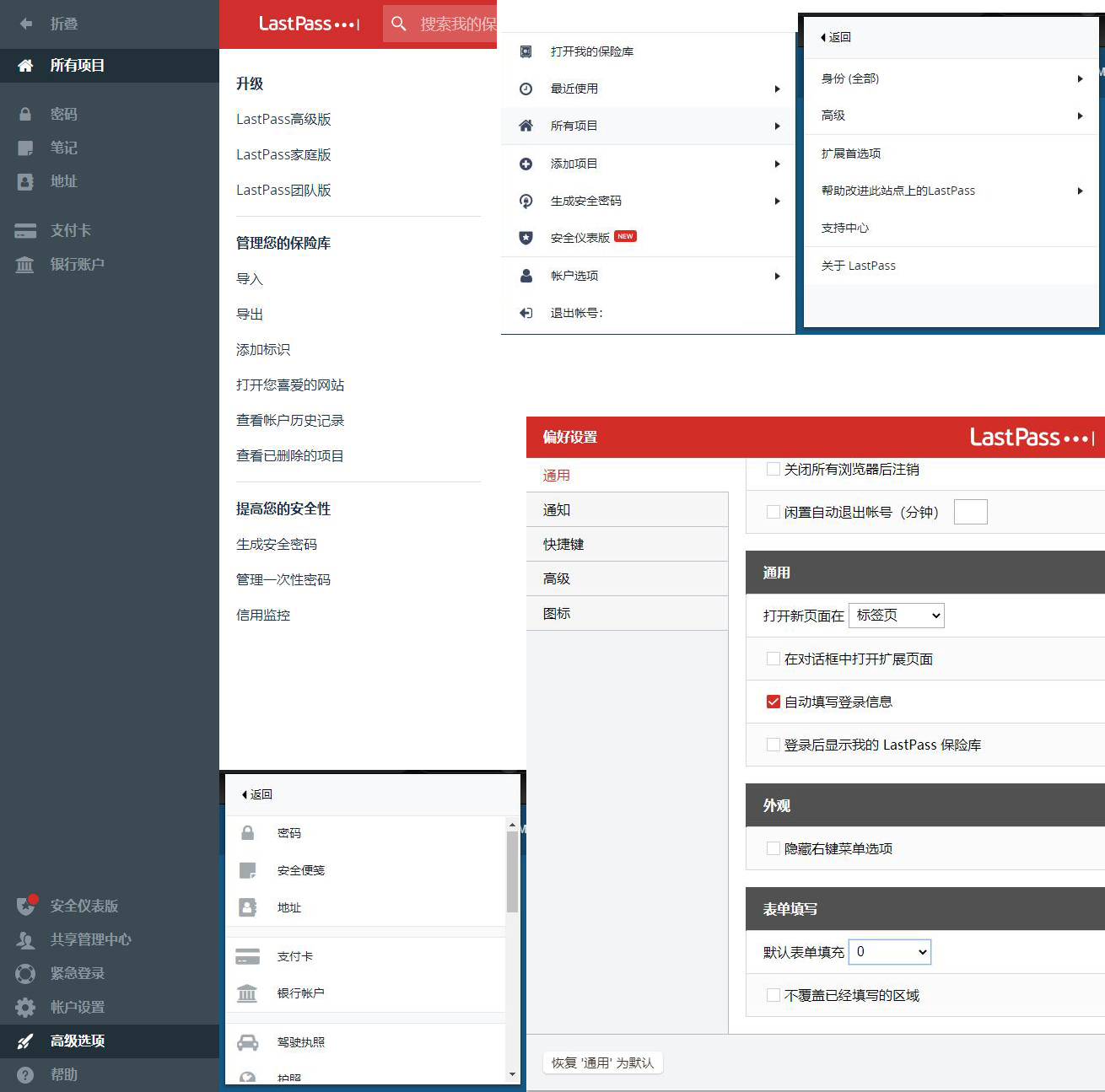Viewport: 1105px width, 1092px height.
Task: Click the 恢复 '通用' 为默认 button
Action: 603,1062
